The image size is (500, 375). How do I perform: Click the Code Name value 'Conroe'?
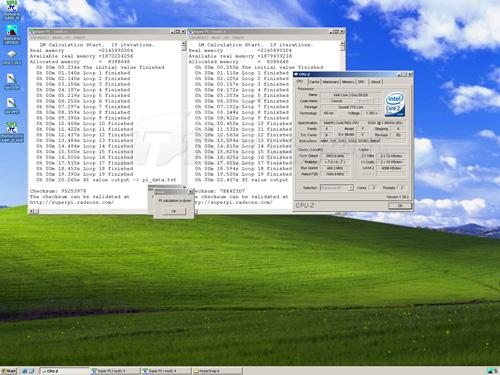pos(337,101)
